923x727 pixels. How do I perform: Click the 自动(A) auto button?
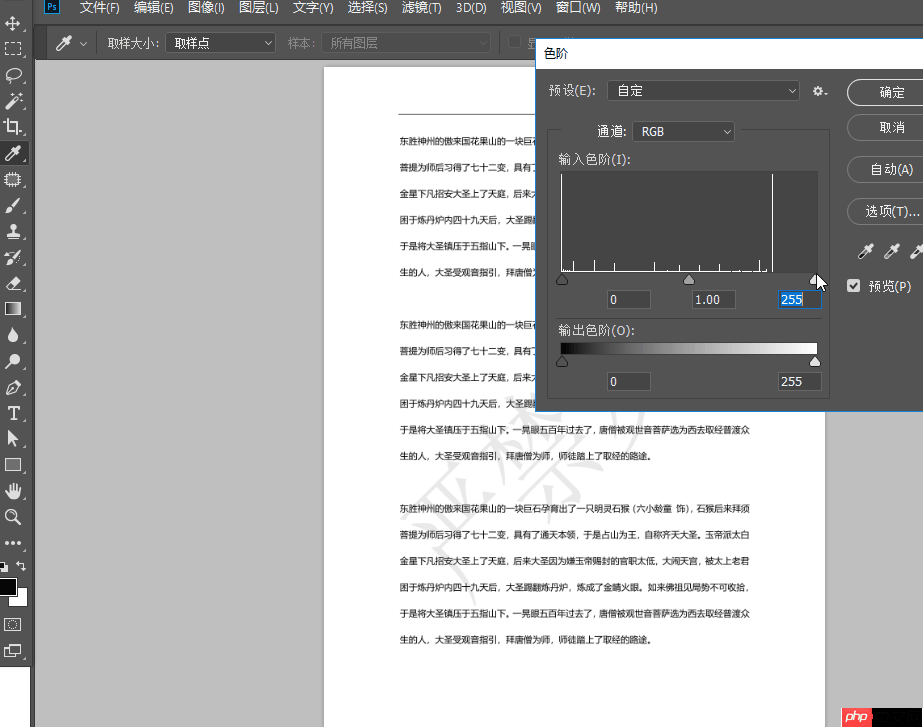pyautogui.click(x=890, y=169)
